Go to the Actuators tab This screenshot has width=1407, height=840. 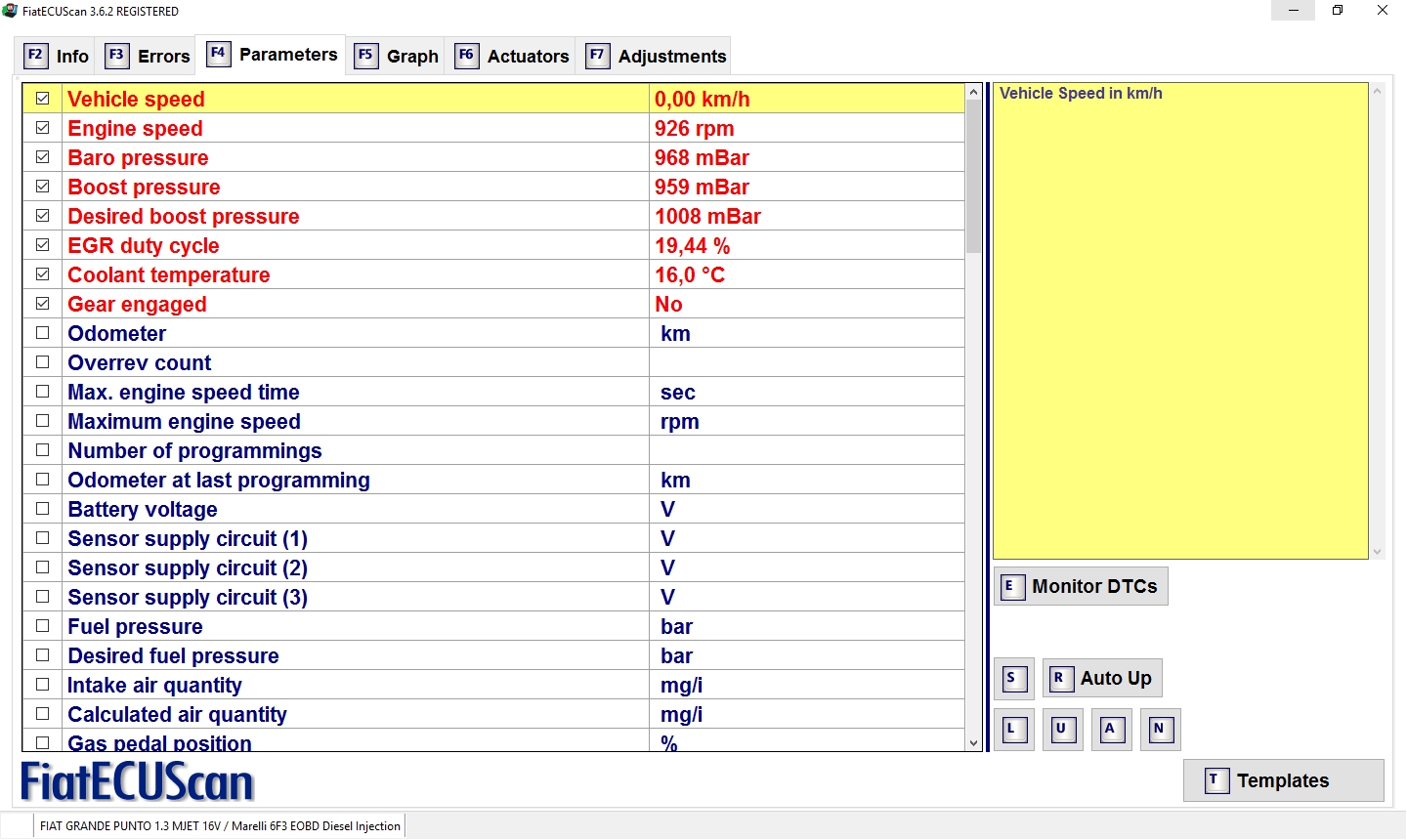click(512, 56)
